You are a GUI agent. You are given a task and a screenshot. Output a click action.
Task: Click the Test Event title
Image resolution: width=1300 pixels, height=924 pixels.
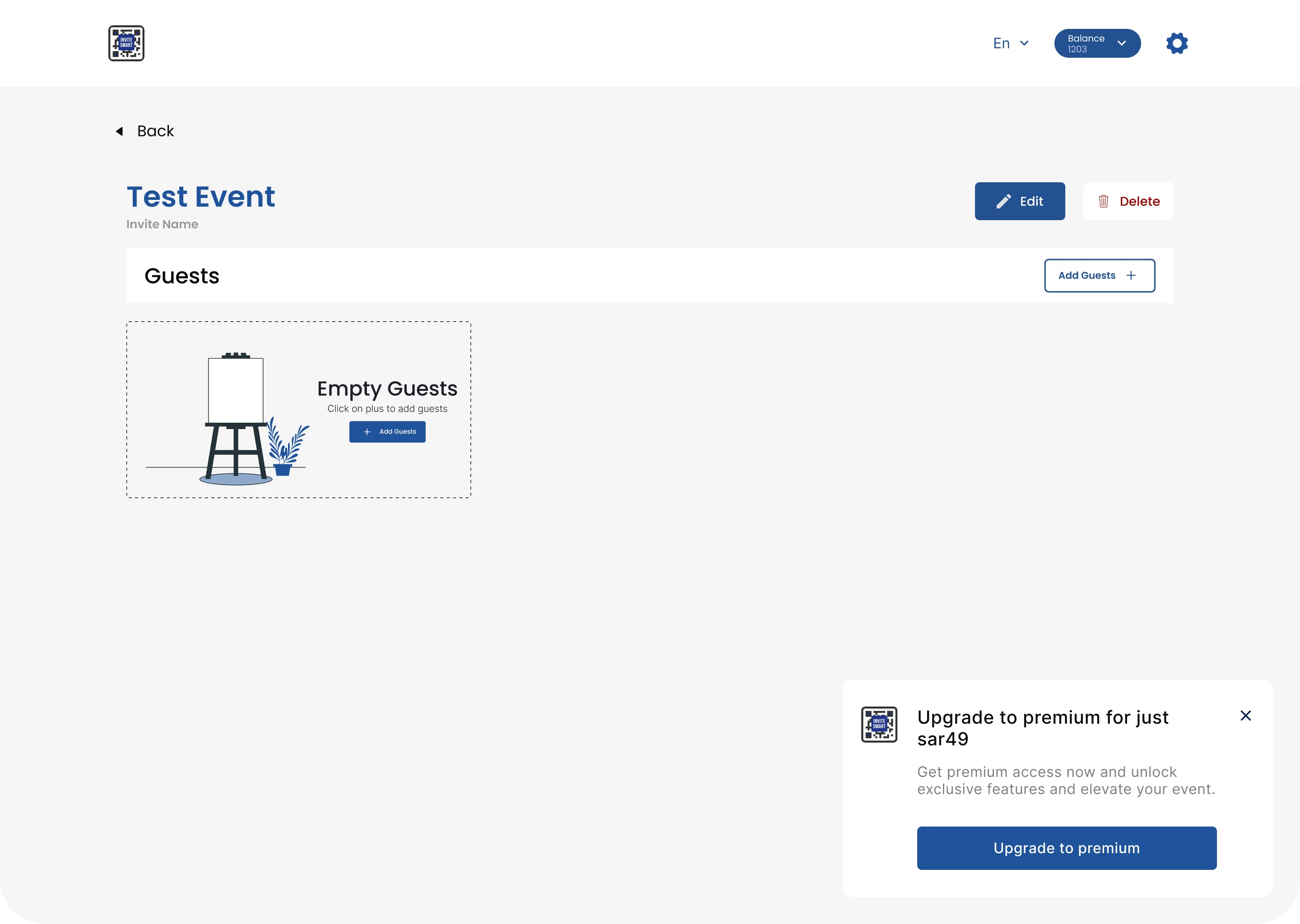click(x=200, y=197)
